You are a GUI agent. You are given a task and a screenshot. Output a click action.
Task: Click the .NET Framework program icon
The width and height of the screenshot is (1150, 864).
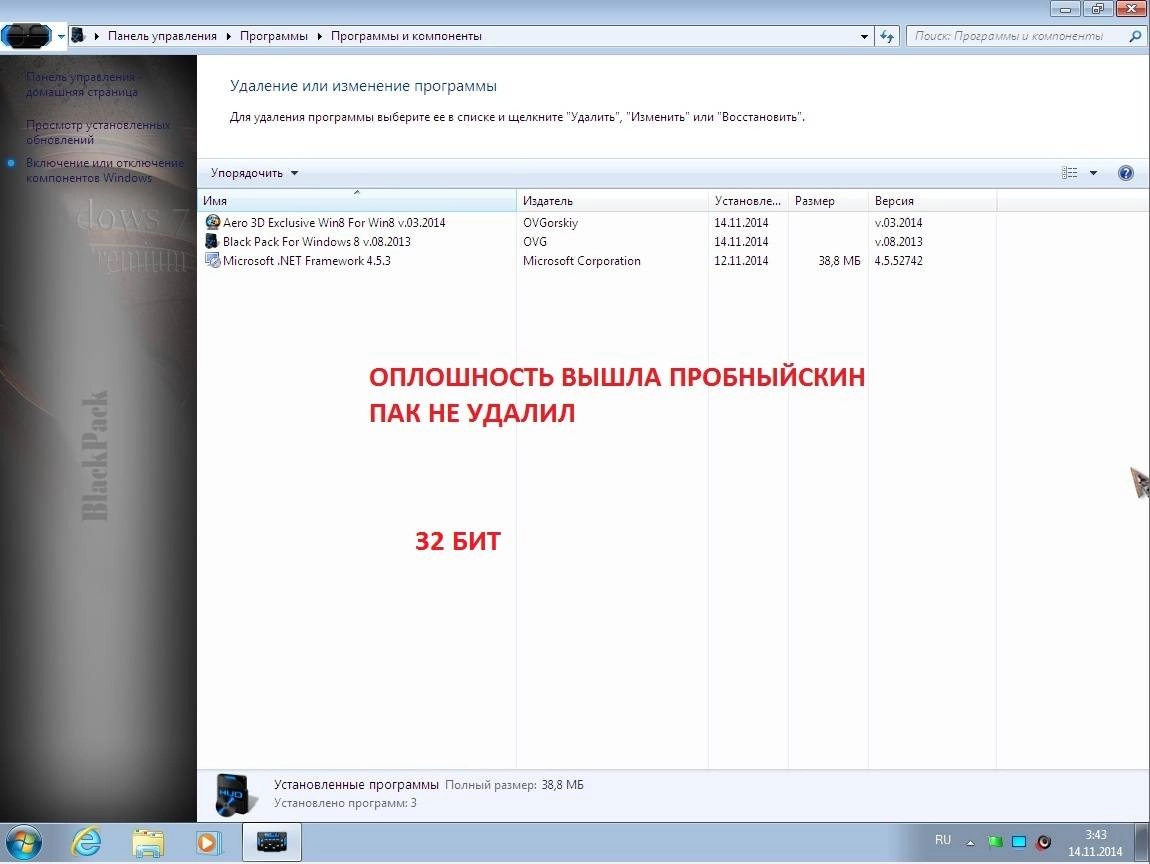pos(213,260)
